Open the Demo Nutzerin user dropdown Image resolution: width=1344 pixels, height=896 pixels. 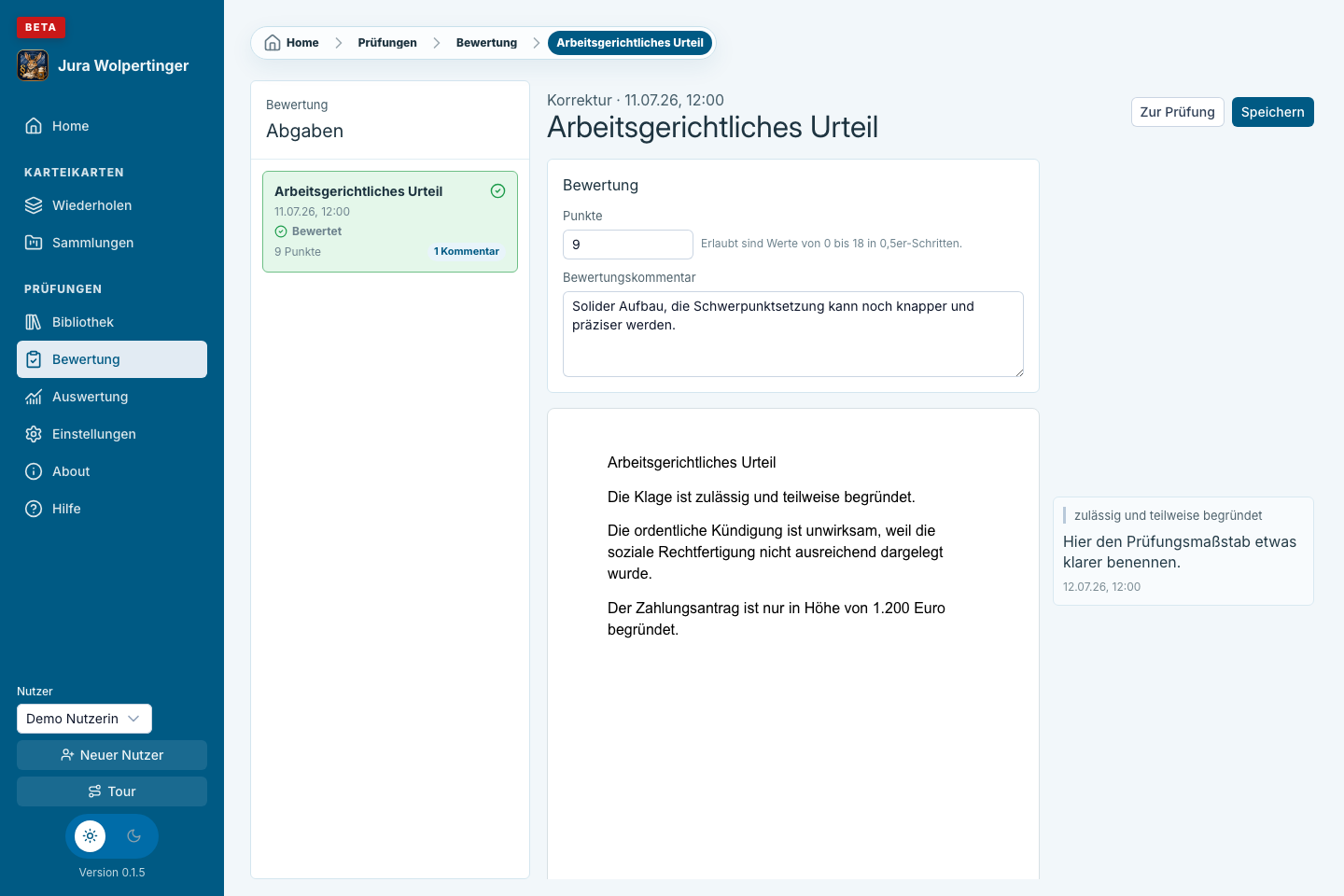pyautogui.click(x=84, y=719)
